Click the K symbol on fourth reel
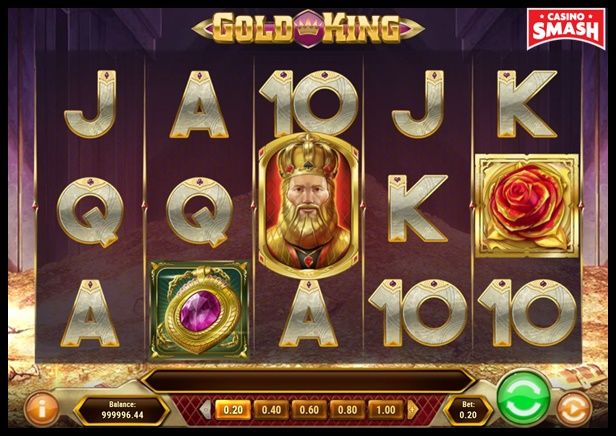Screen dimensions: 616x436 [418, 208]
